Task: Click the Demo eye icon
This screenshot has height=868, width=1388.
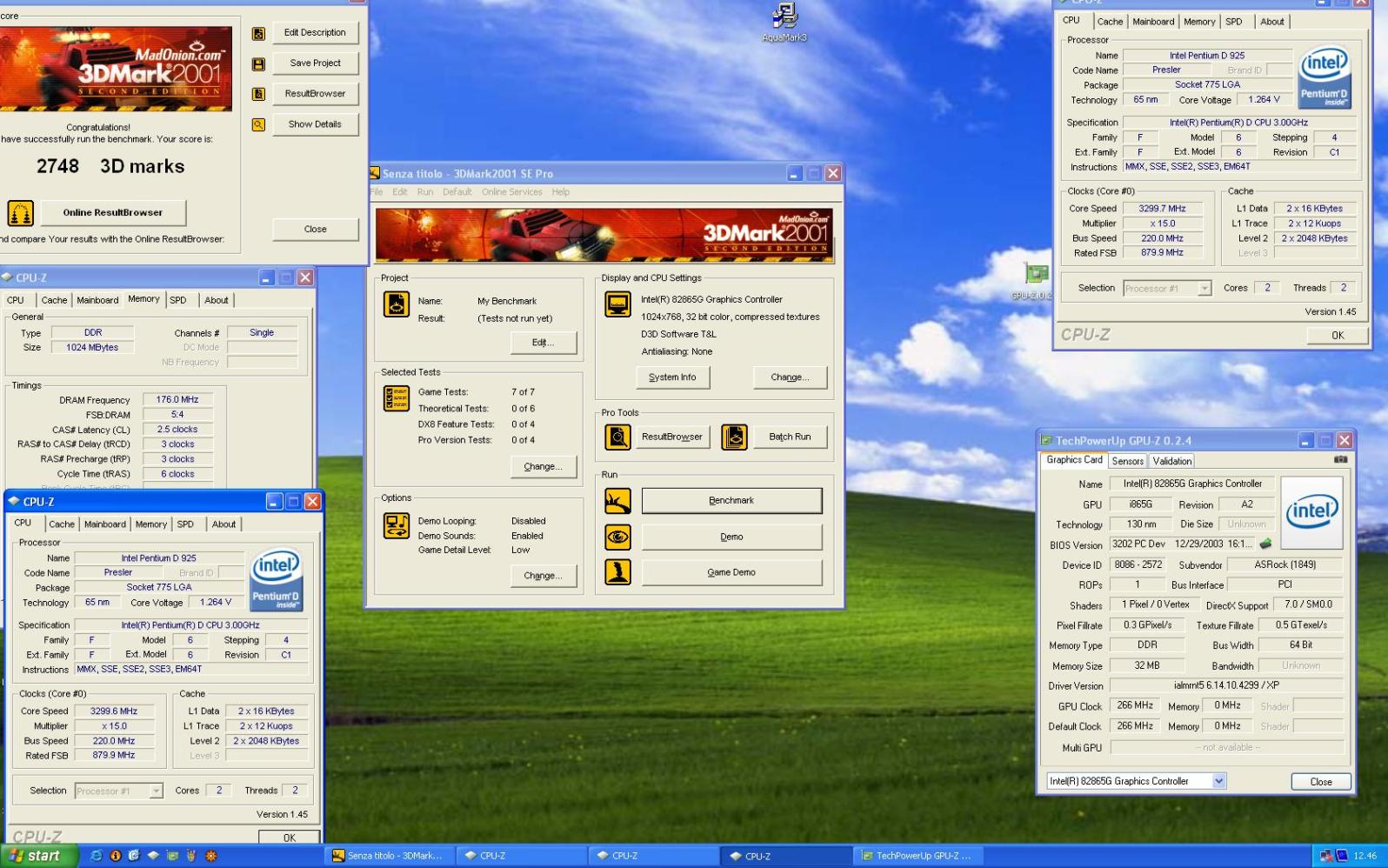Action: (x=617, y=537)
